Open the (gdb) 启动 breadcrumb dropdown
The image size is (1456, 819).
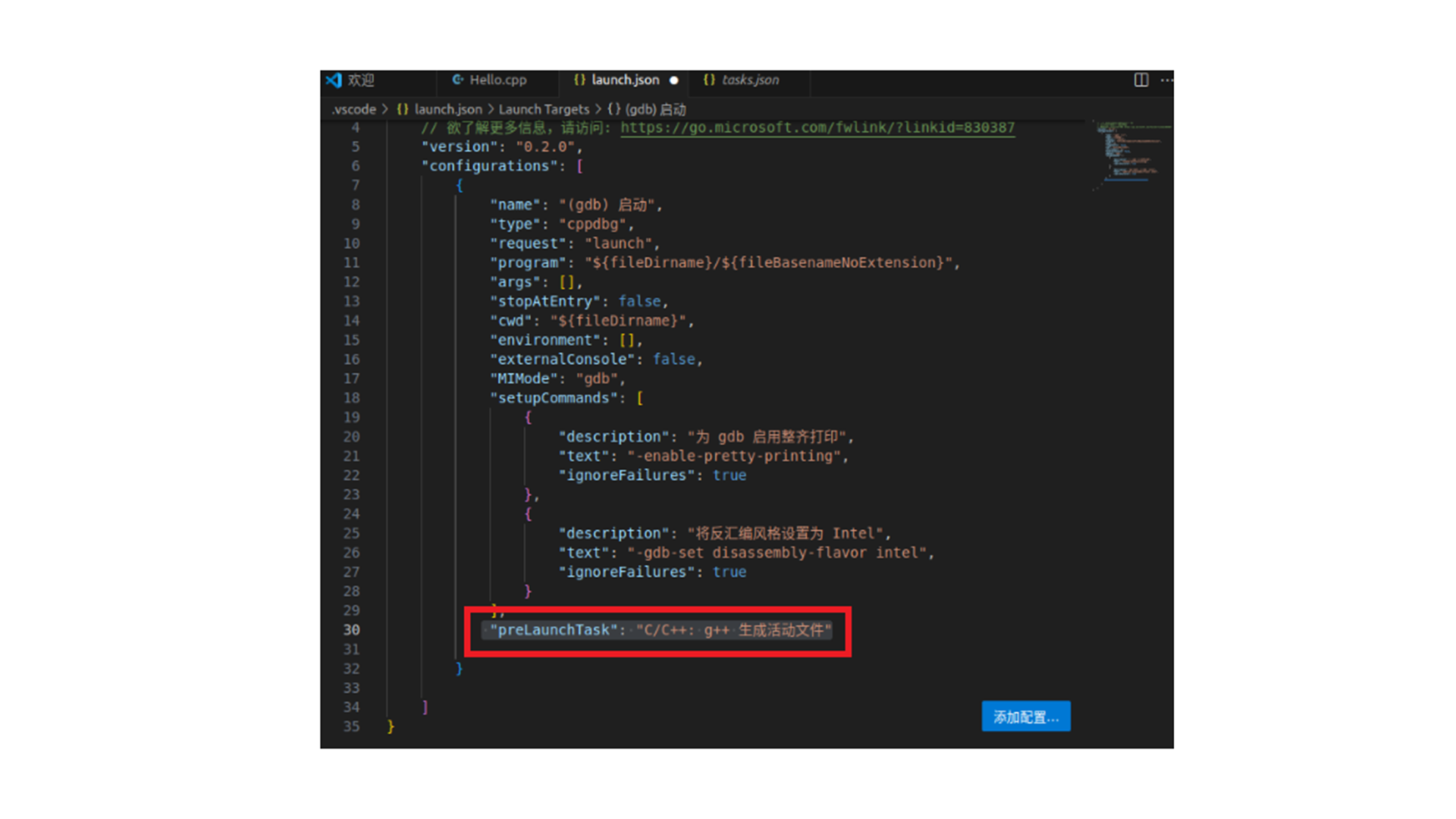655,109
